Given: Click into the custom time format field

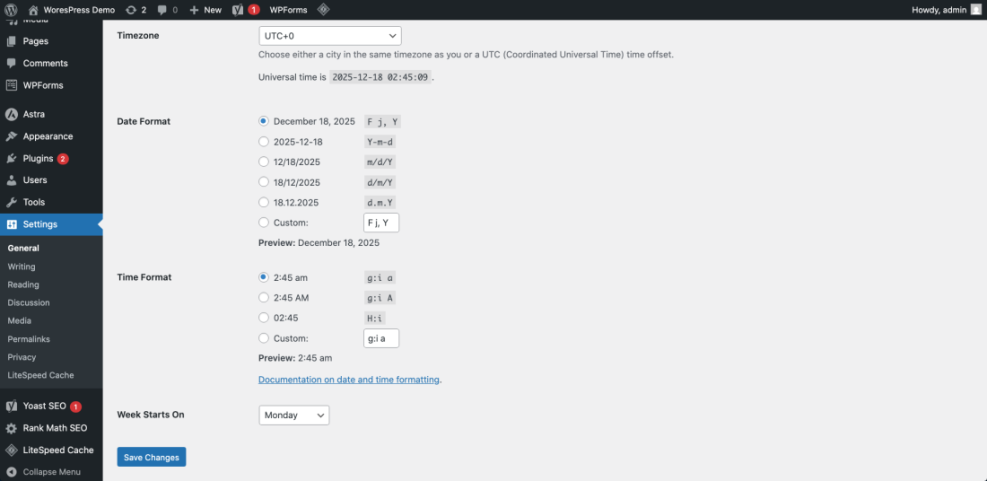Looking at the screenshot, I should click(x=381, y=338).
